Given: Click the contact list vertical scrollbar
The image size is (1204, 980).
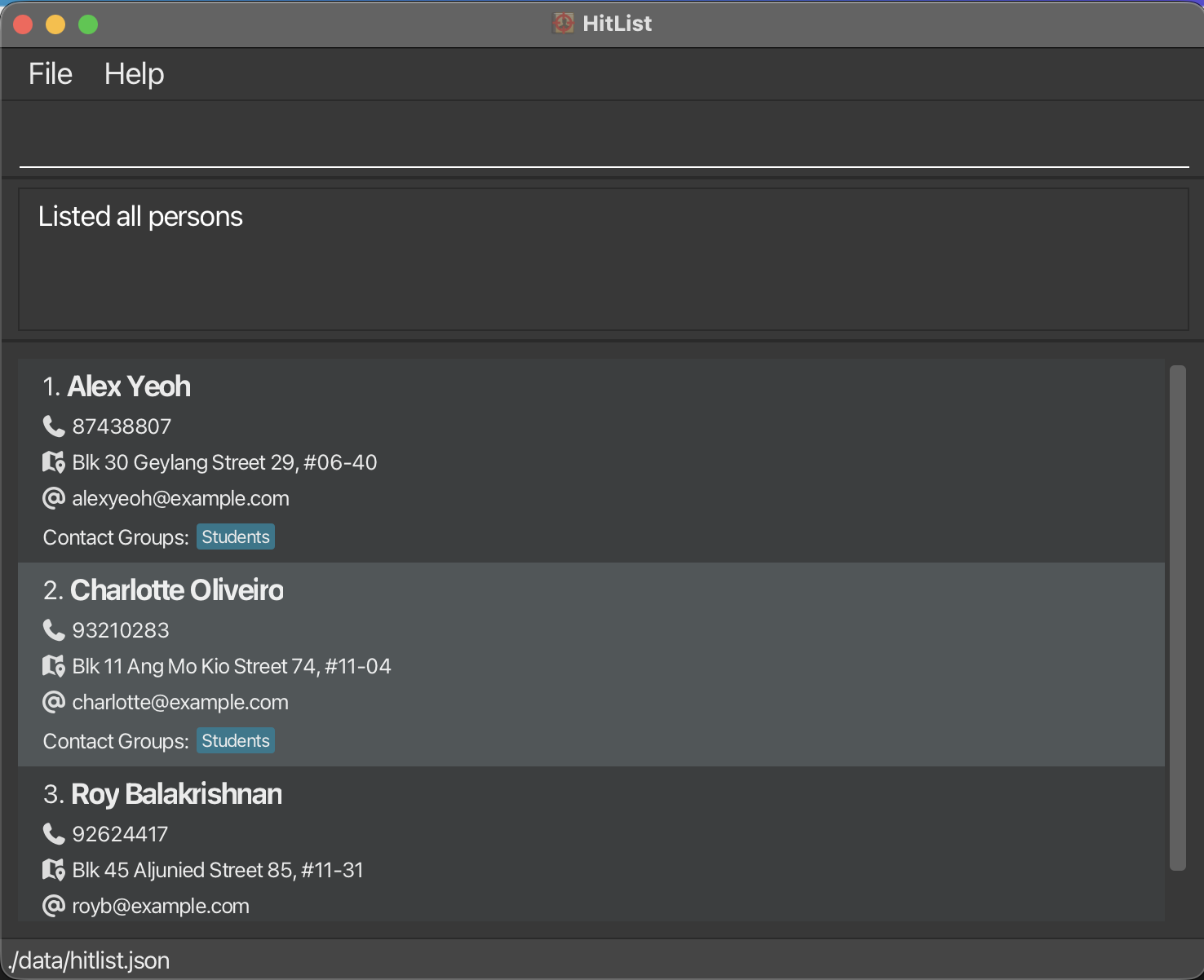Looking at the screenshot, I should click(x=1177, y=617).
